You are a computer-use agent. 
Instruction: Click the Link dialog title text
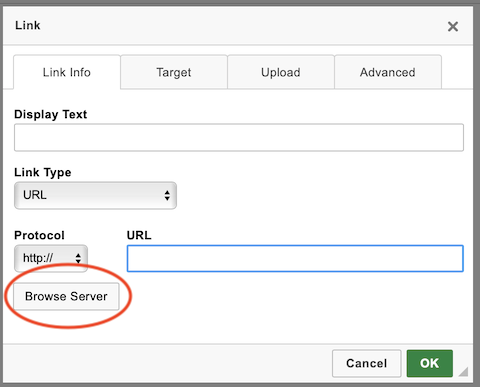click(x=28, y=25)
